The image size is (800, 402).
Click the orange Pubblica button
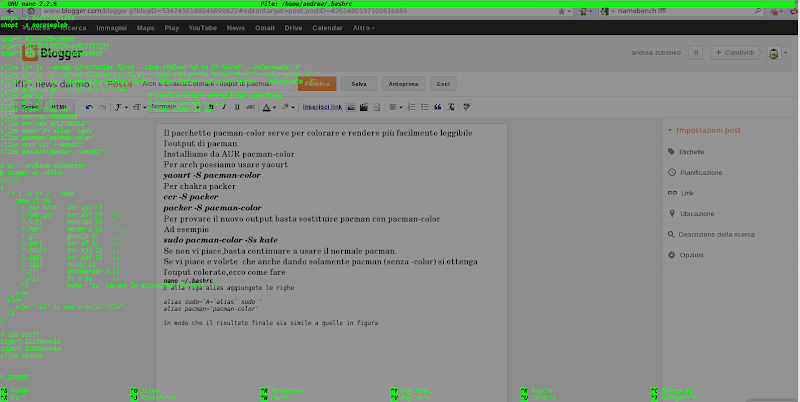[317, 84]
